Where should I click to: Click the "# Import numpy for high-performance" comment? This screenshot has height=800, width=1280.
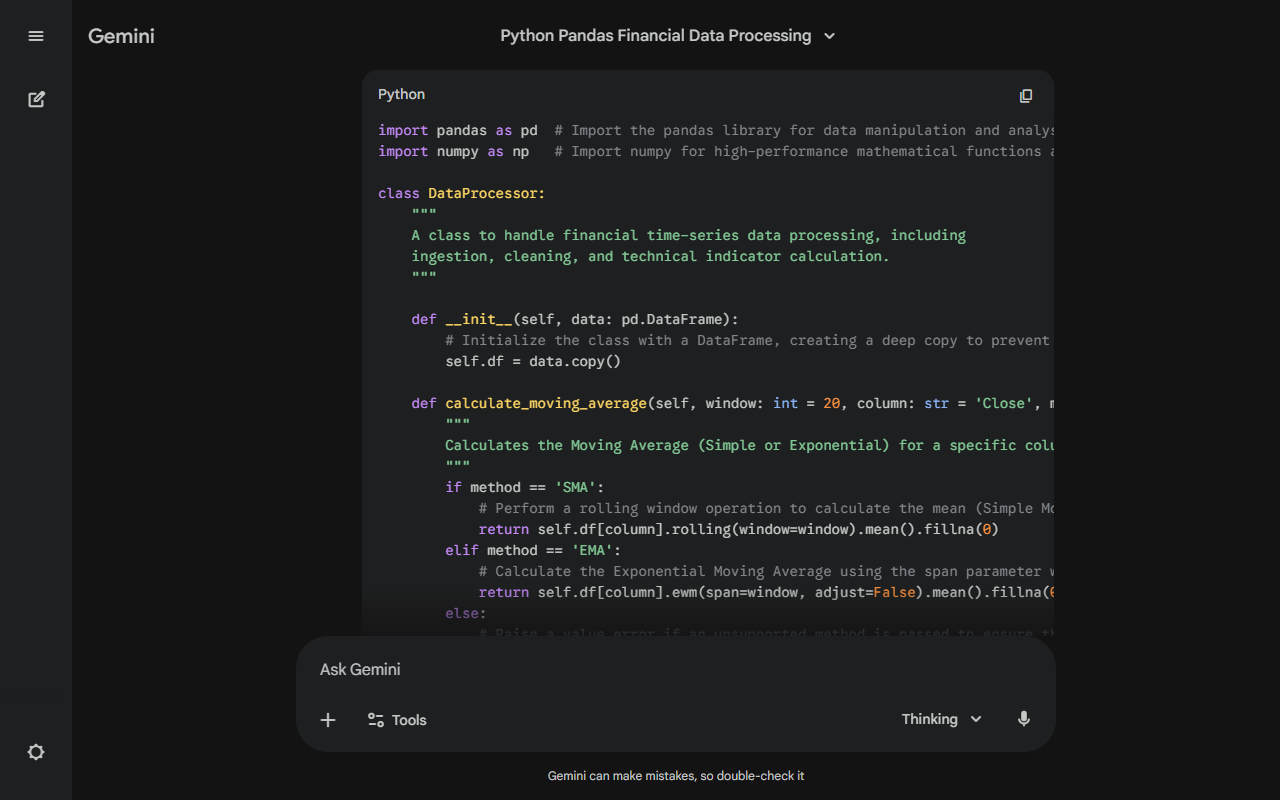(x=804, y=151)
